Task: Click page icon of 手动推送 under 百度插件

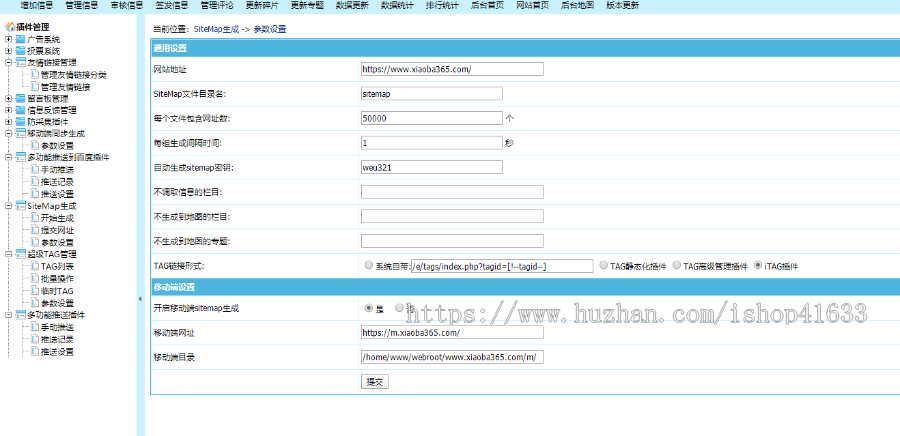Action: pos(34,170)
